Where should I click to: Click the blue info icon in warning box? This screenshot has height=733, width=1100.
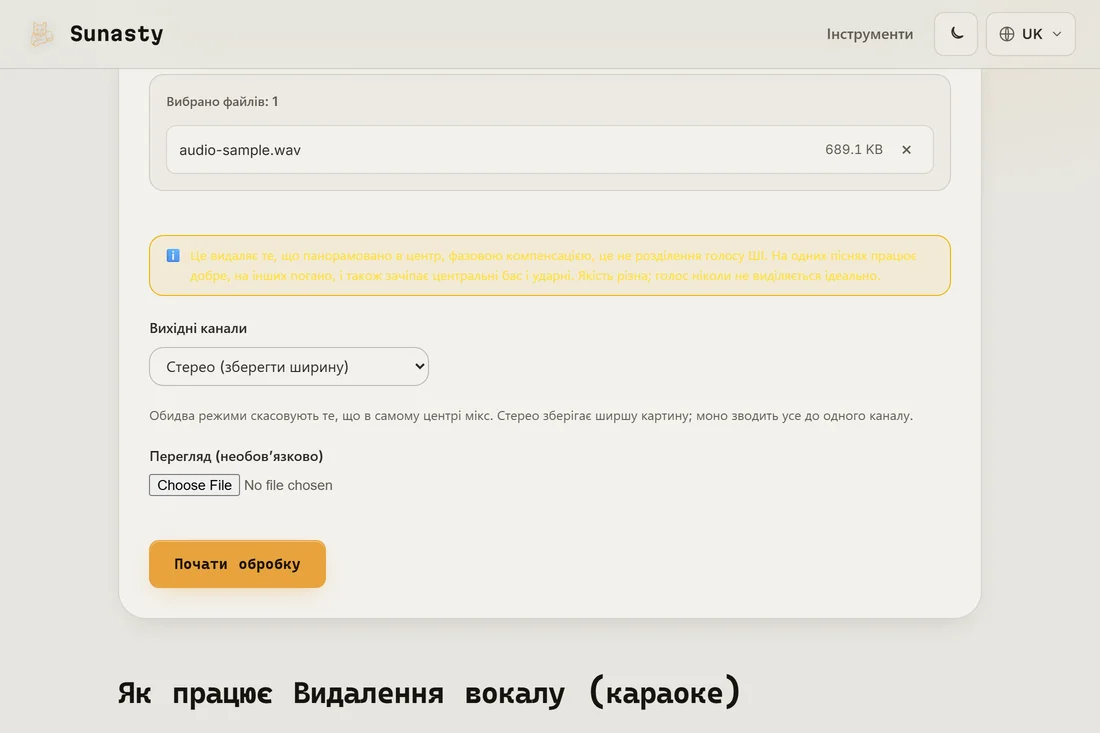point(173,255)
